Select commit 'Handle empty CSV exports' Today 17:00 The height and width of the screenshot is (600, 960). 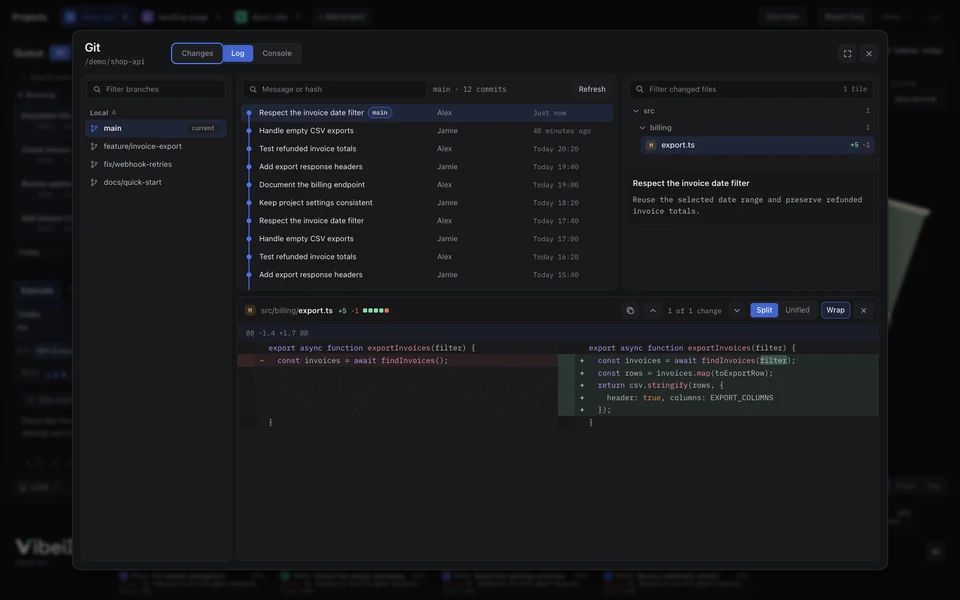(x=427, y=239)
